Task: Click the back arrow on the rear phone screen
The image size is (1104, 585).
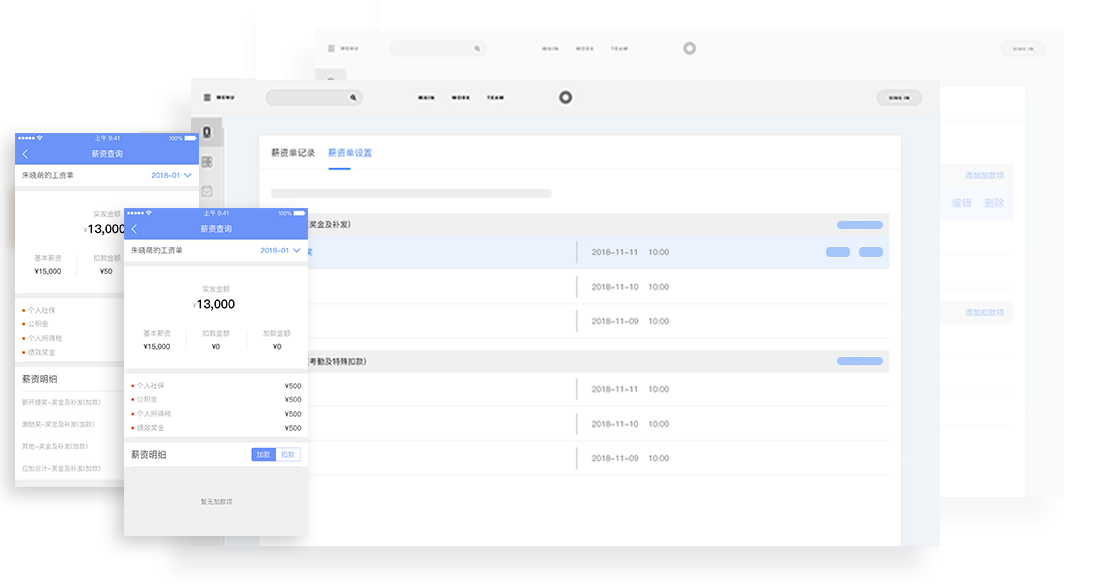Action: 25,154
